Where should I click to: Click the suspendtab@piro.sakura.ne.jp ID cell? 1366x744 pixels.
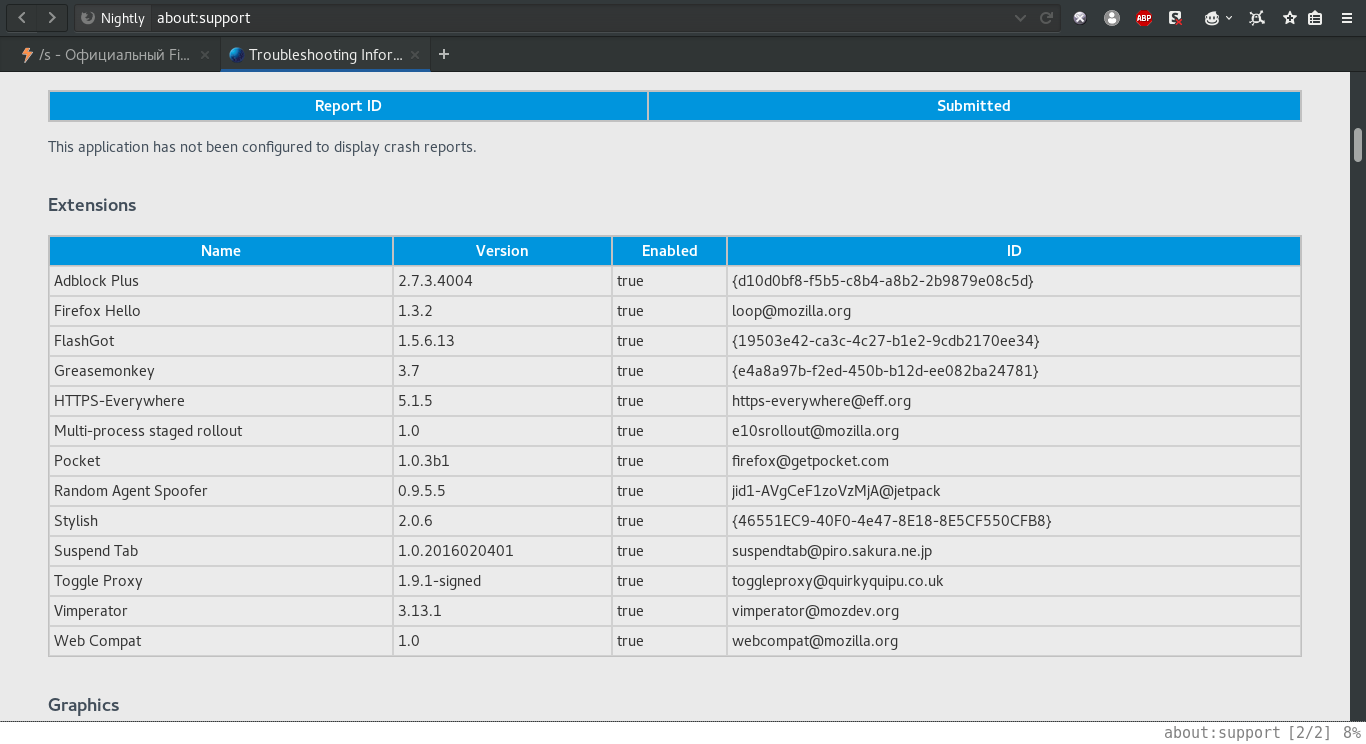1014,551
